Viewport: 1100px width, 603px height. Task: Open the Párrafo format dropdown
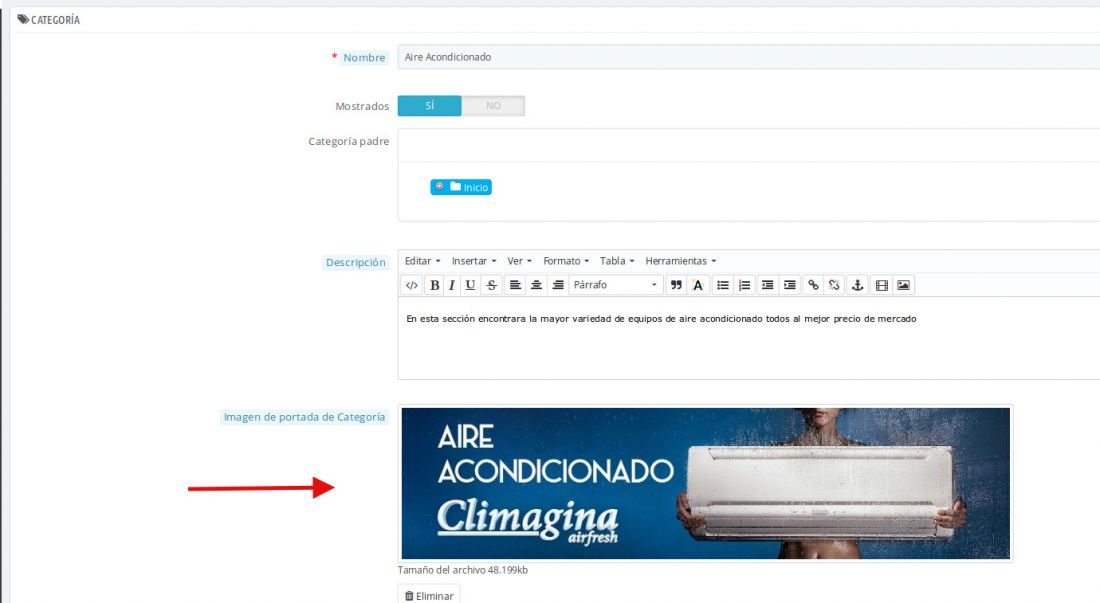[x=615, y=285]
